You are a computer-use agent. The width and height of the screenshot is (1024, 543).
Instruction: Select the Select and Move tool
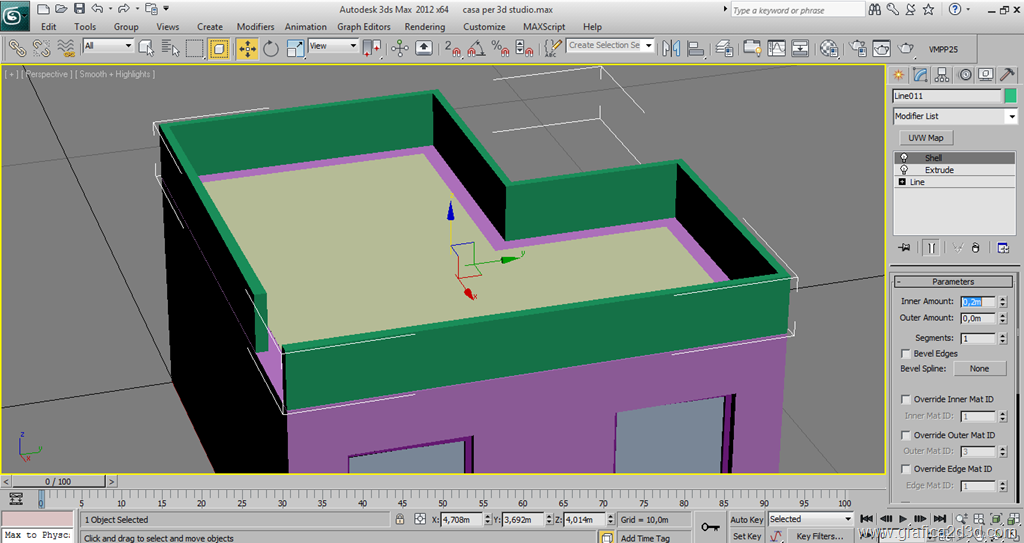coord(247,47)
